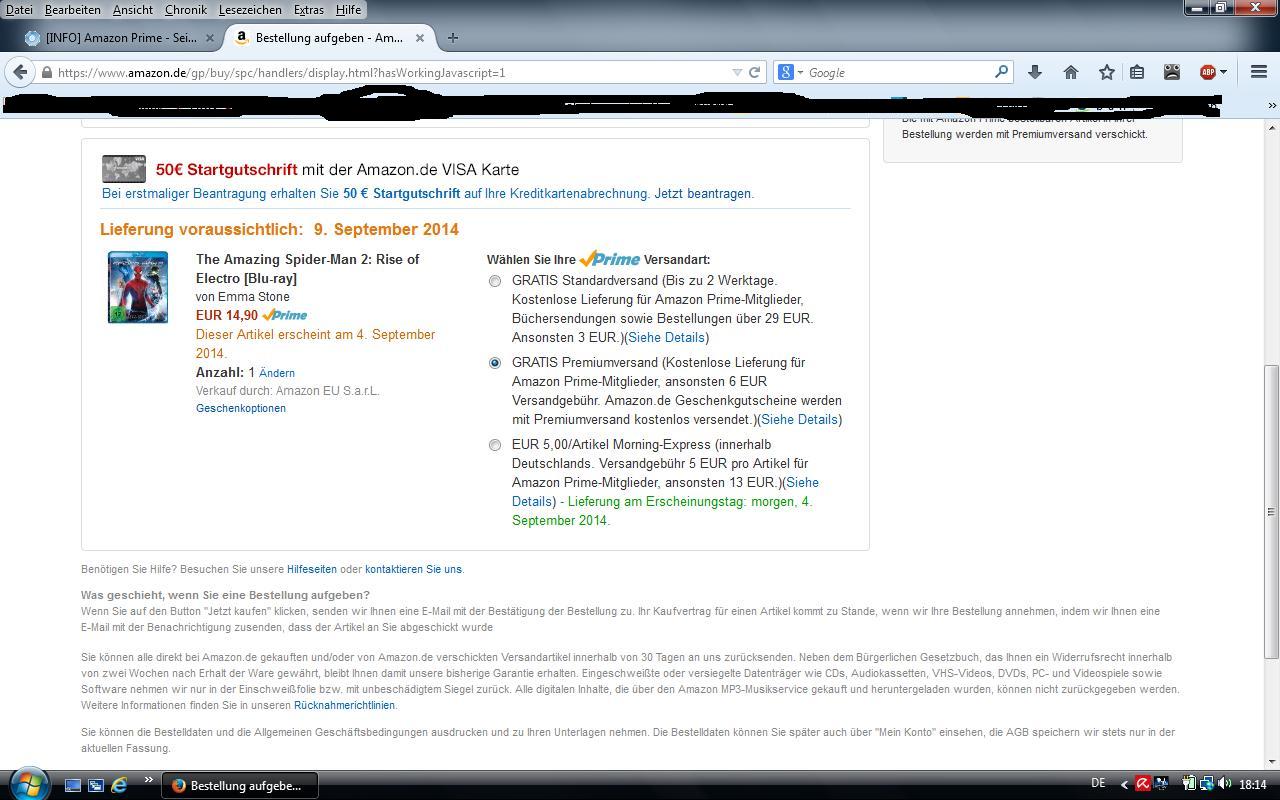Open the Geschenkoptionen link

click(x=241, y=408)
